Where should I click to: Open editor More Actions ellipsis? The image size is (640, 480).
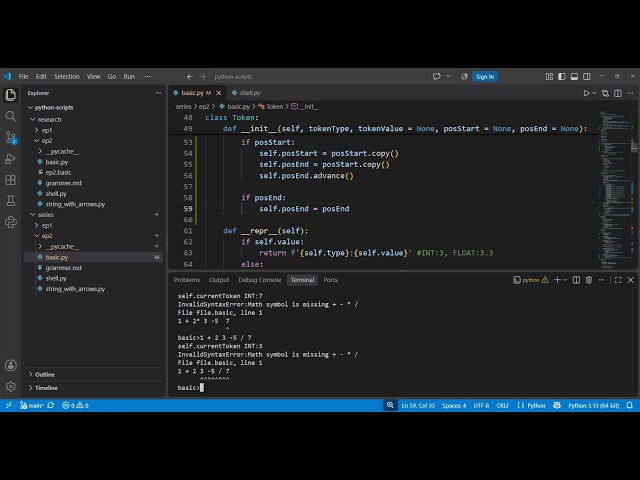(631, 93)
